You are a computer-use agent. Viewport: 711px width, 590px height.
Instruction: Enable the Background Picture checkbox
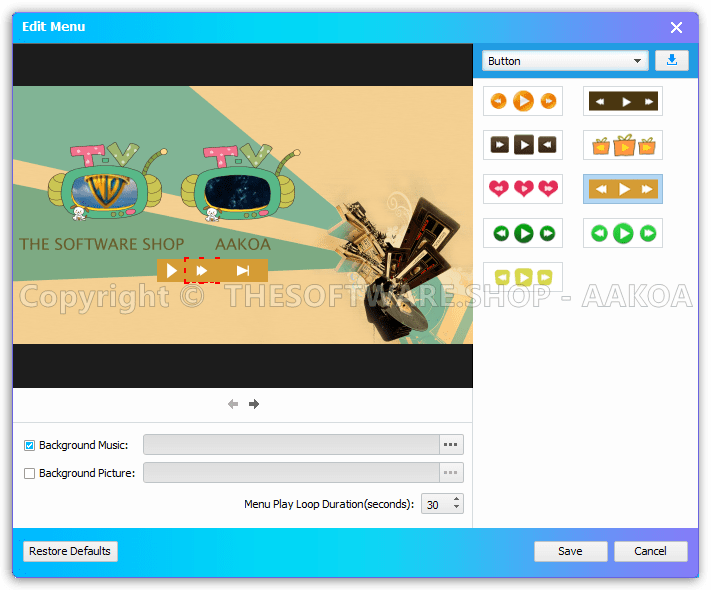point(30,473)
